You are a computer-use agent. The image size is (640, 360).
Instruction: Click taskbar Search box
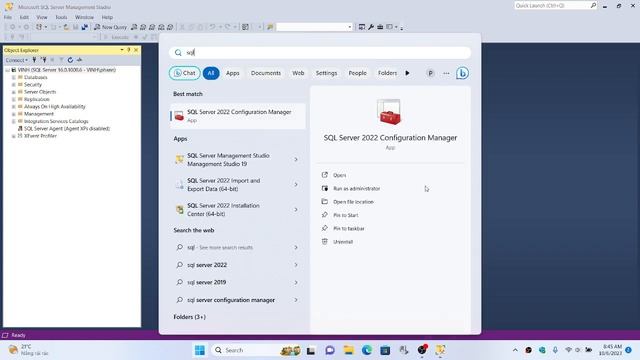coord(257,350)
